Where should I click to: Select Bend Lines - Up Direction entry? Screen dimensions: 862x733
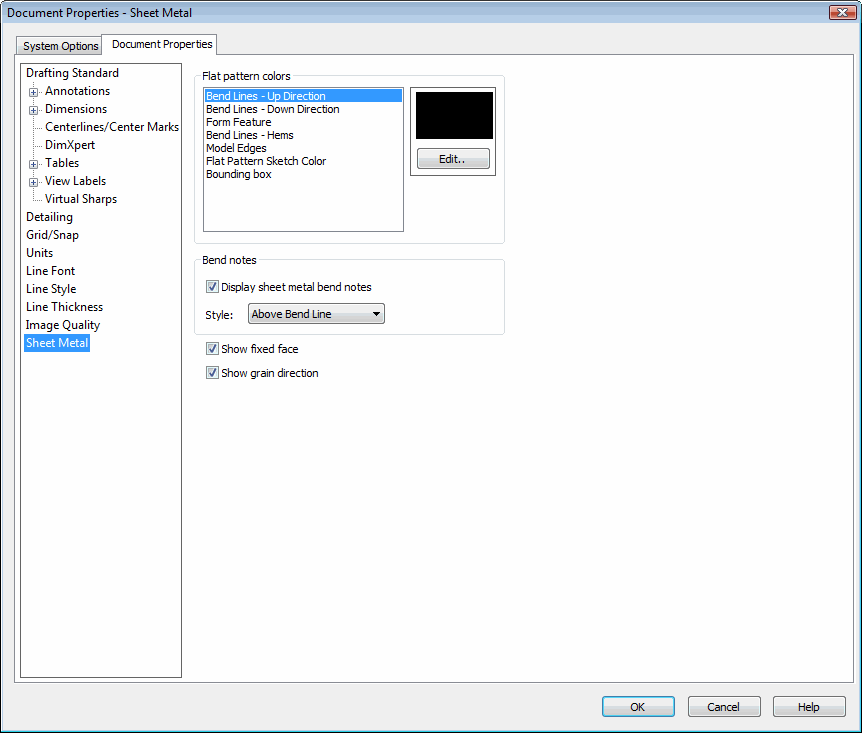click(x=303, y=96)
